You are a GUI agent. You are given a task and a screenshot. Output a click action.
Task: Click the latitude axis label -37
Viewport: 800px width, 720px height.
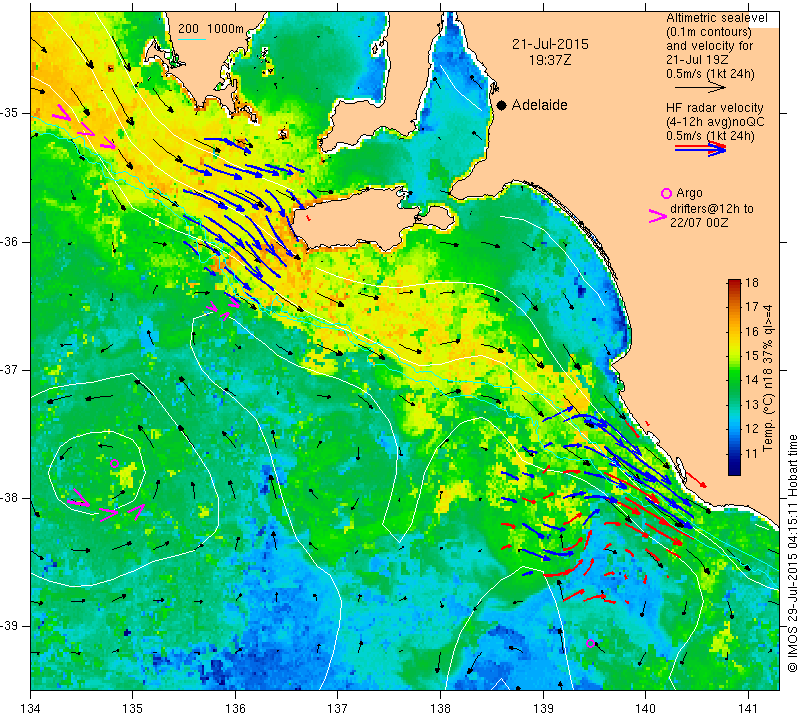pos(11,369)
